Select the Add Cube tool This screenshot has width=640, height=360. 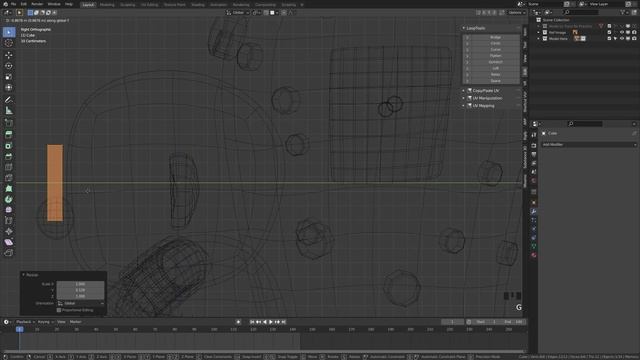pyautogui.click(x=9, y=122)
